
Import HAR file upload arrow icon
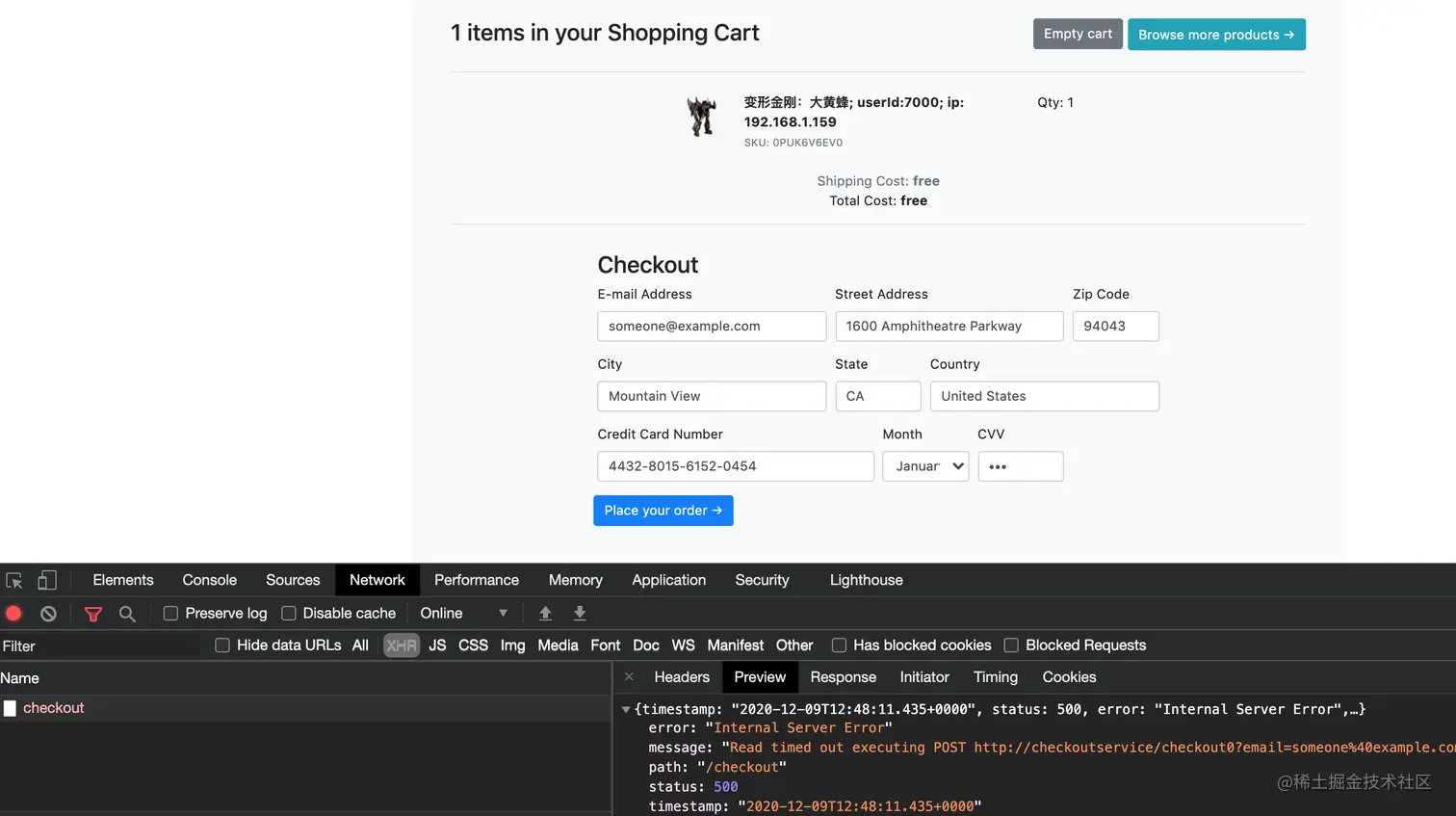pos(545,614)
